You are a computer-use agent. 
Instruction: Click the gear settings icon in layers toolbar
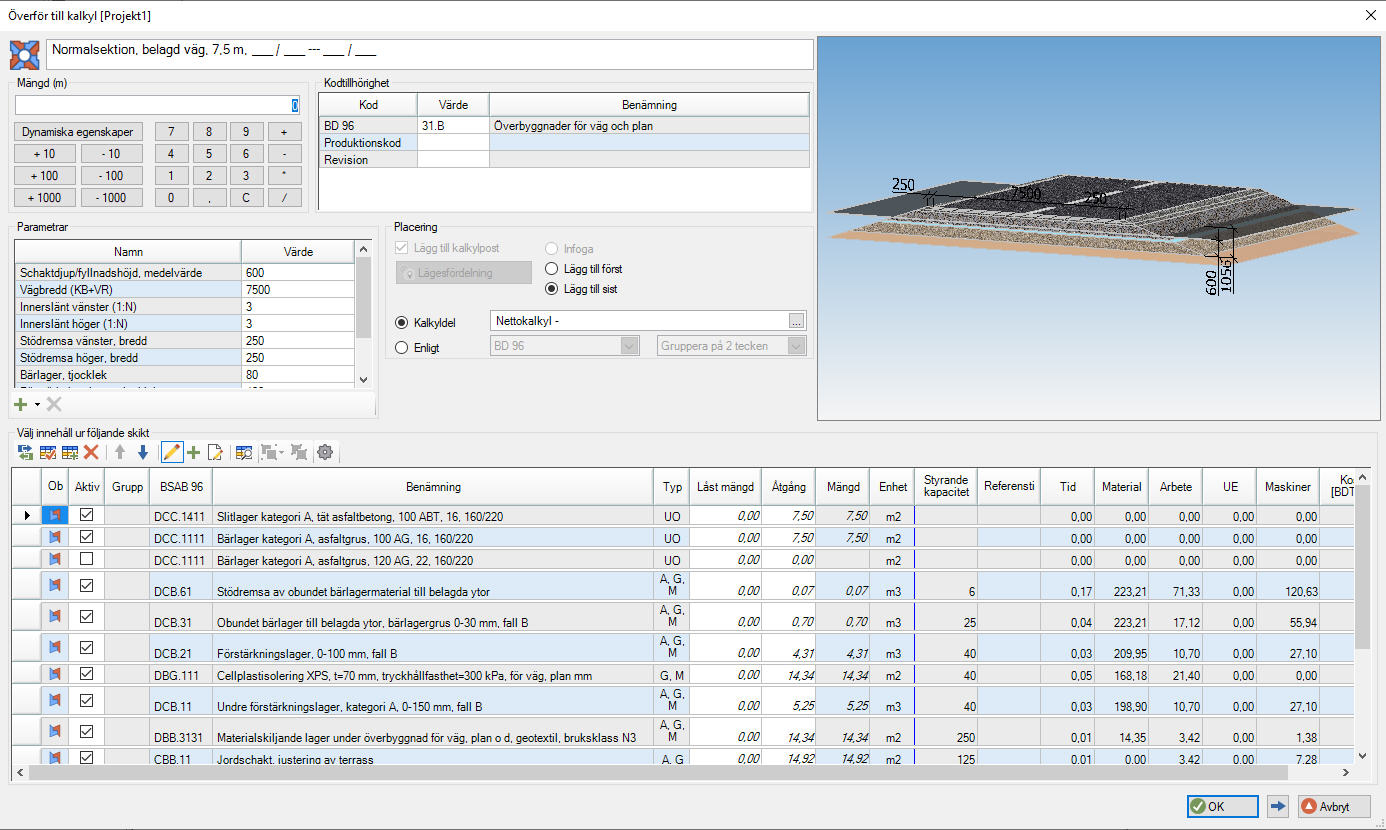324,453
